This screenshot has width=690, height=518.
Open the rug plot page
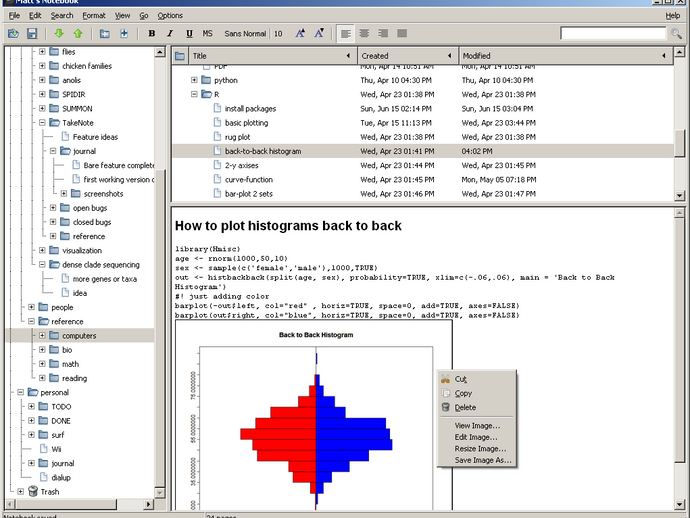coord(238,137)
